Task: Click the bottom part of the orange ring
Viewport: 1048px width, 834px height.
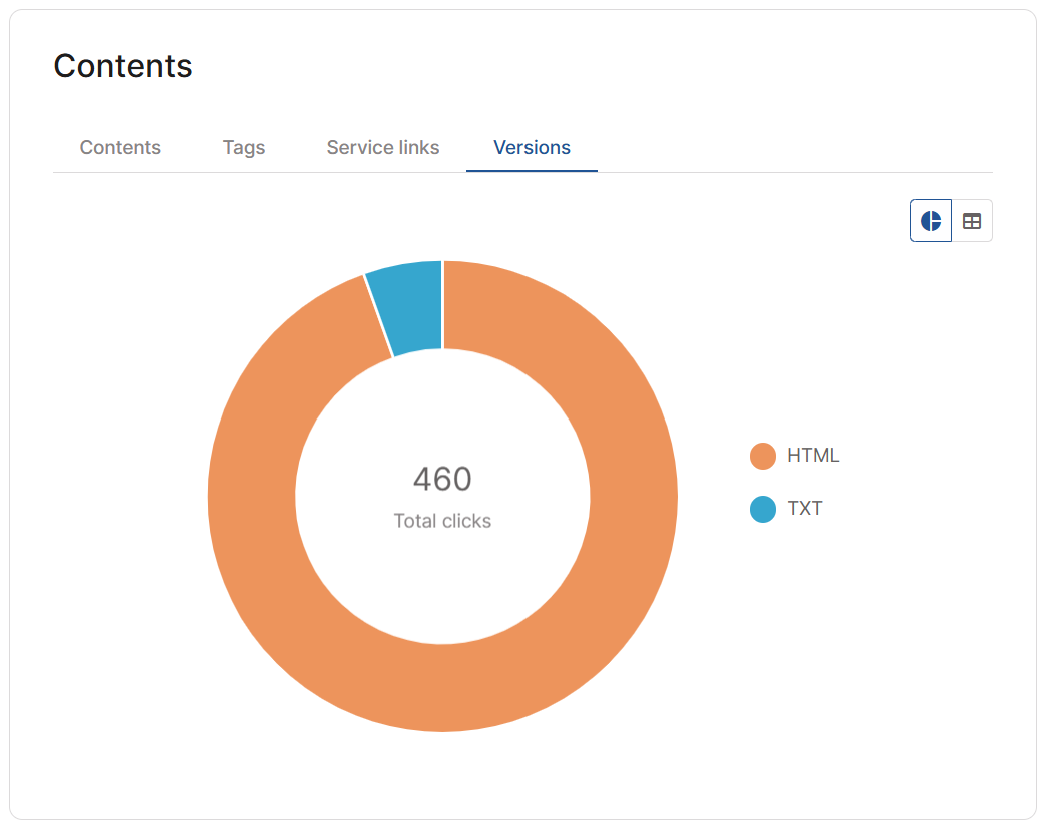Action: click(442, 688)
